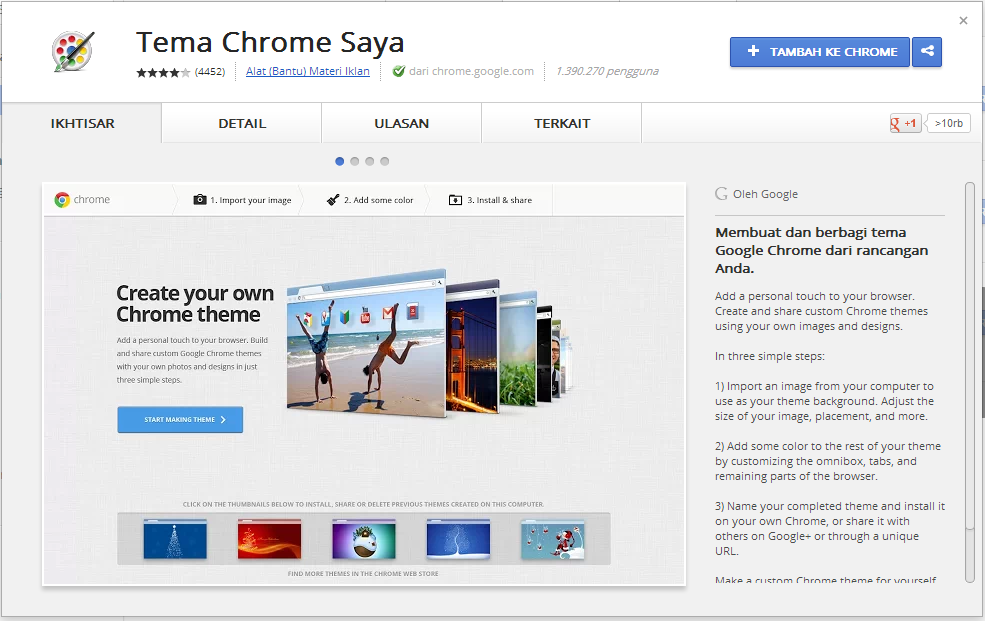
Task: Open the Ulasan tab
Action: [x=401, y=124]
